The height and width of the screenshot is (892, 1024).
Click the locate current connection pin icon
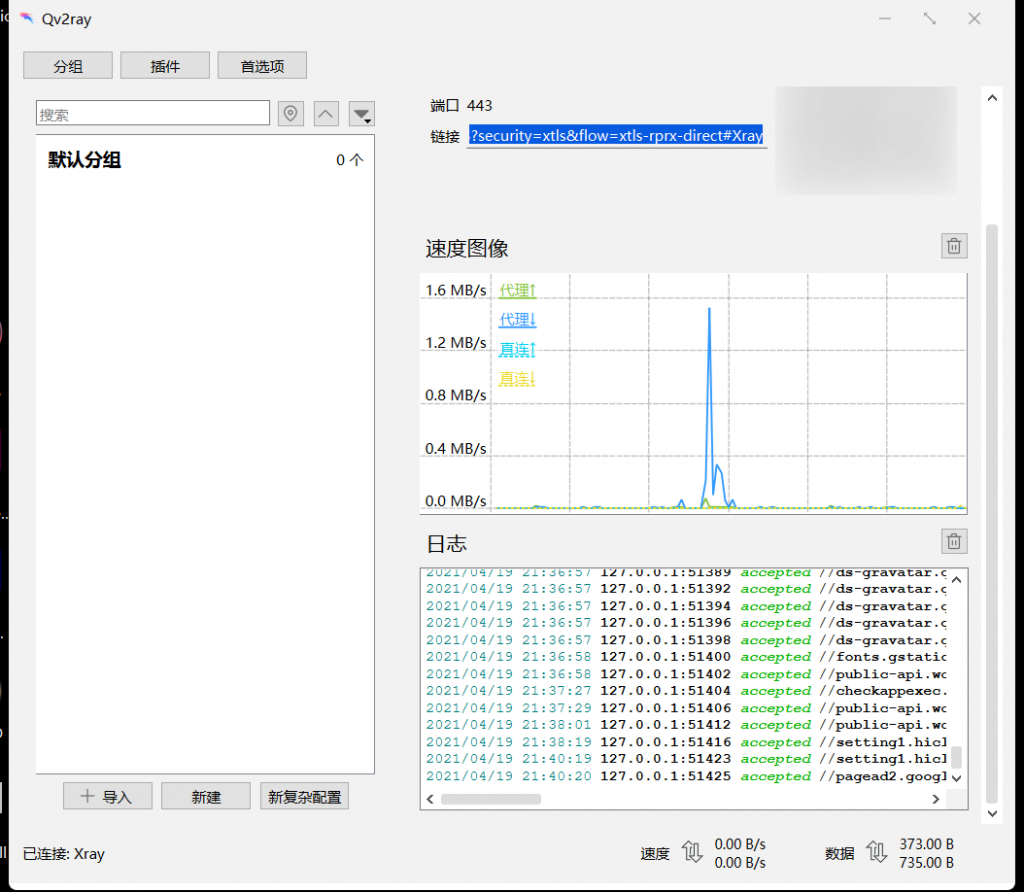click(x=291, y=114)
